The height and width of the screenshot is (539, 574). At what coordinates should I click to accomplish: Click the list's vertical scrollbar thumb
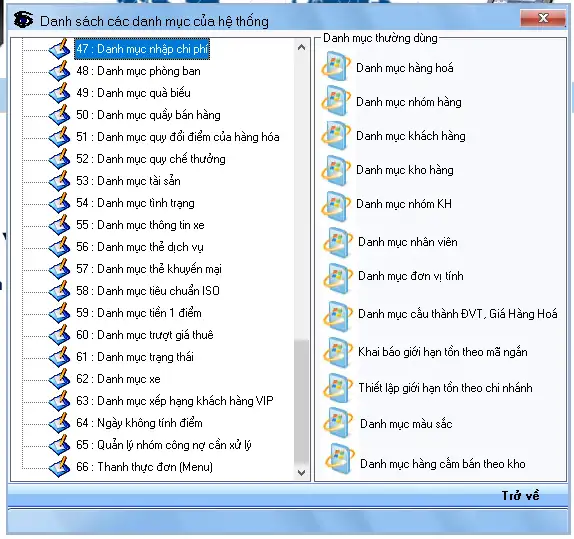301,402
